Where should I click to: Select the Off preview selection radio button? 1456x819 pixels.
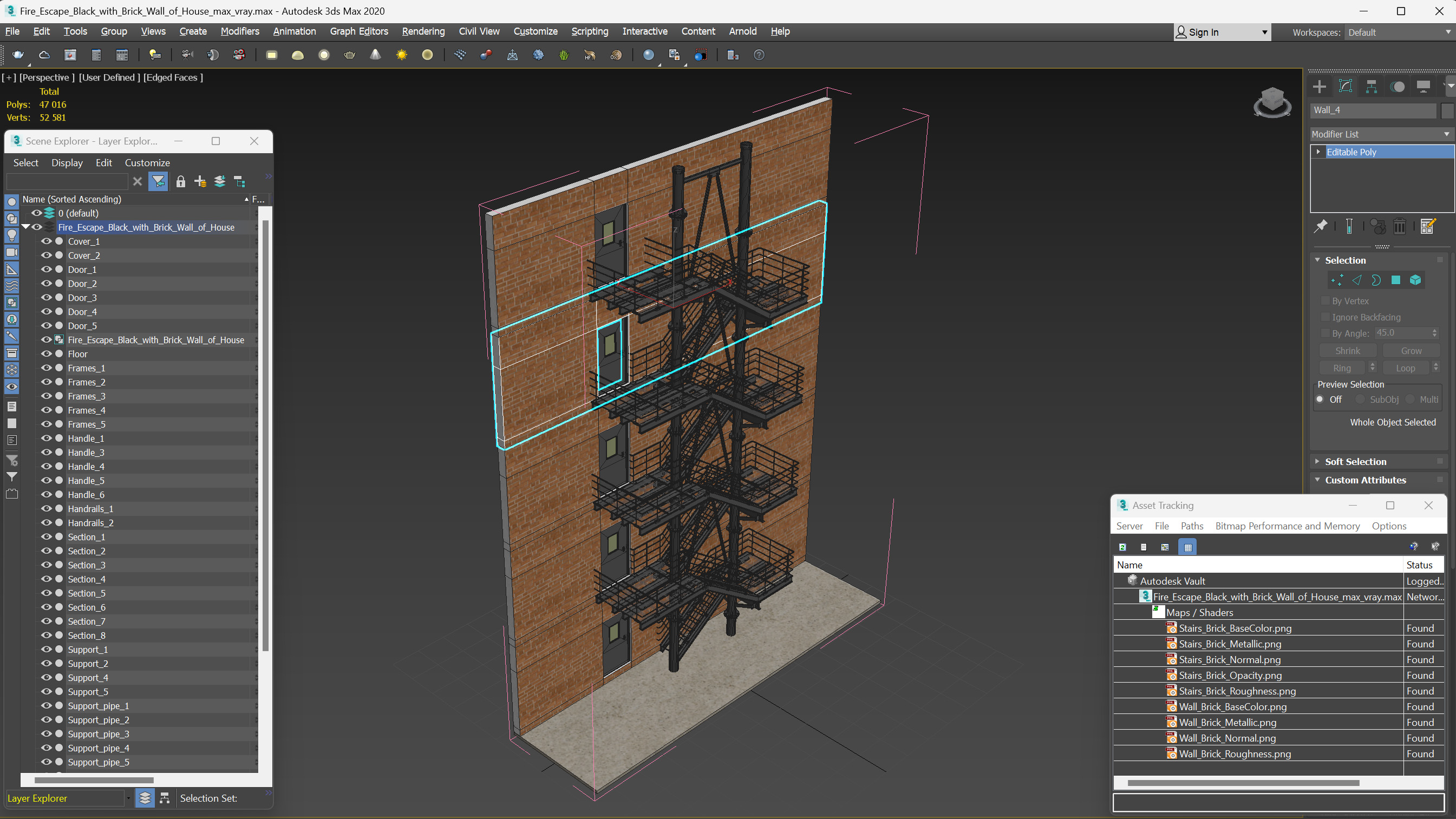click(x=1320, y=399)
